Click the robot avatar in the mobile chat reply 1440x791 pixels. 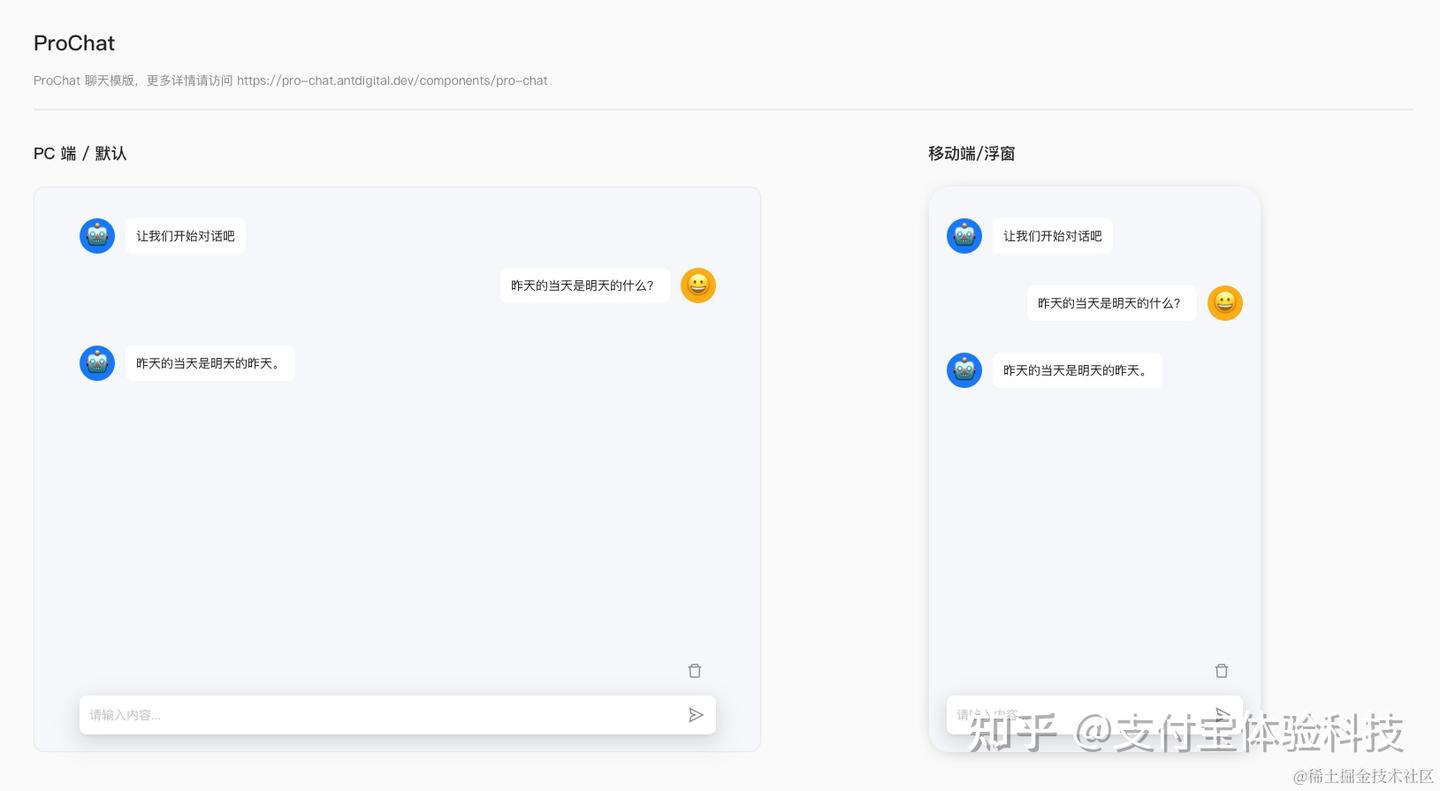point(963,369)
